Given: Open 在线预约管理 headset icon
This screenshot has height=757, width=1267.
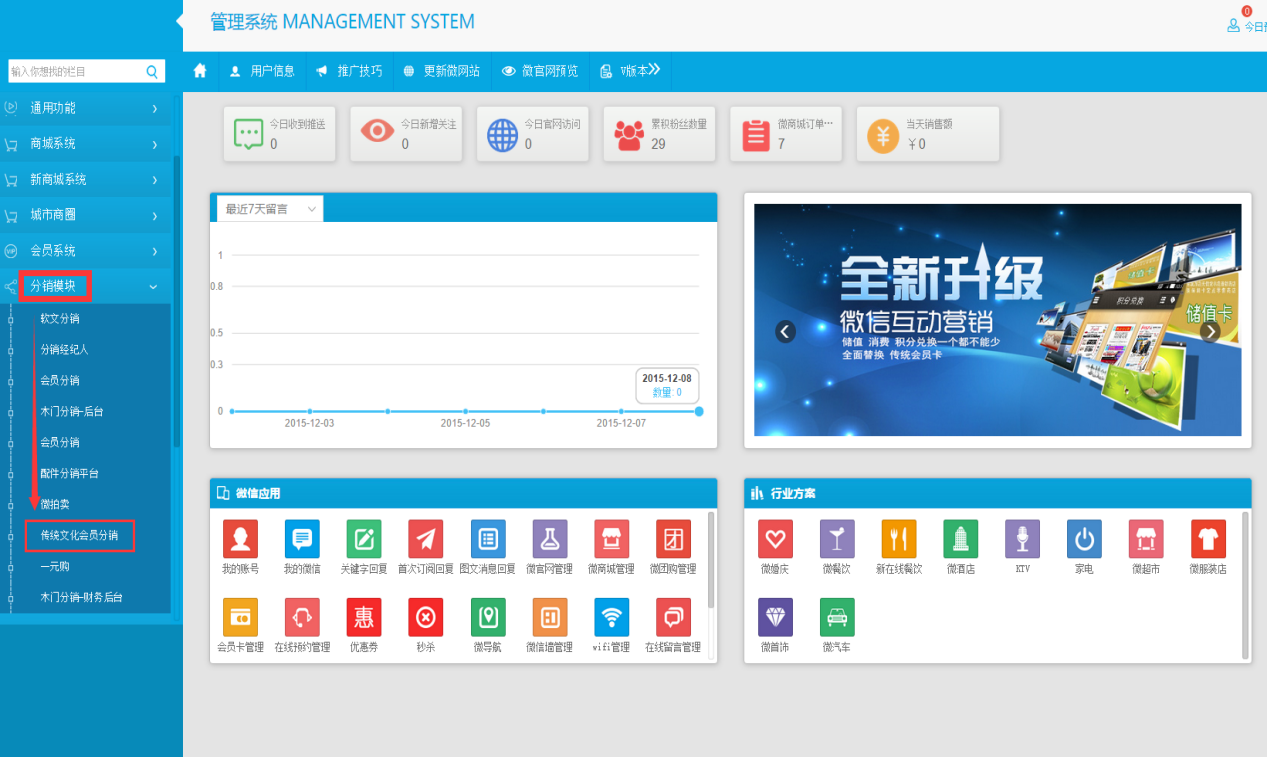Looking at the screenshot, I should coord(301,617).
